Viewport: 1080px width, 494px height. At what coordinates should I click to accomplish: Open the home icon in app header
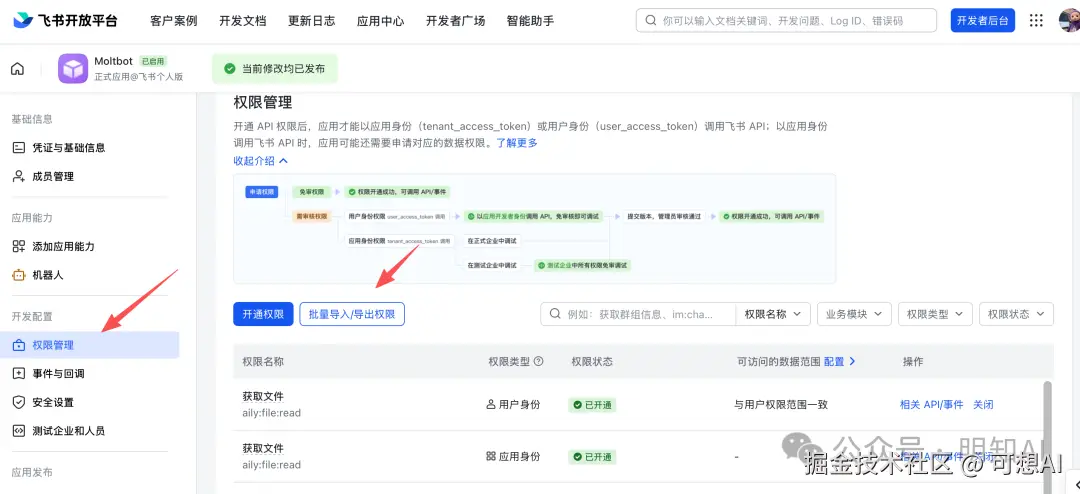(x=17, y=69)
